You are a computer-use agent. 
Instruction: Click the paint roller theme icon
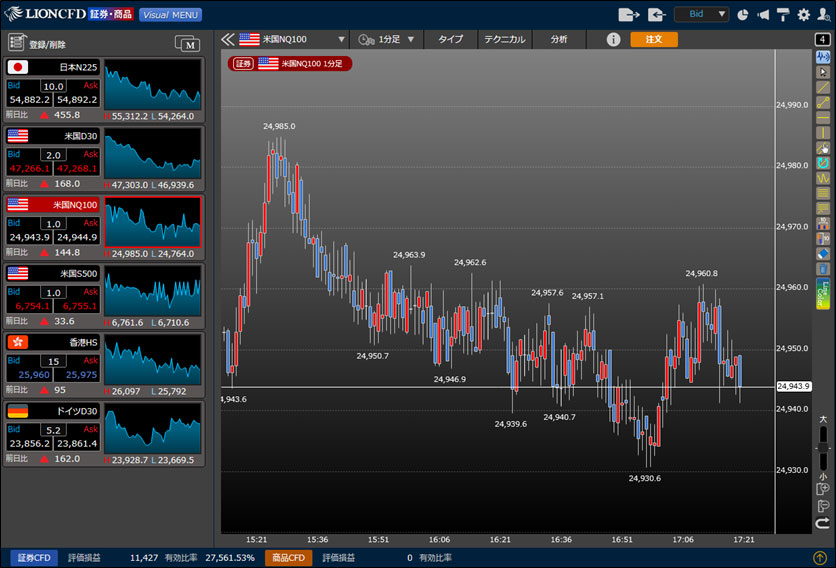click(783, 15)
